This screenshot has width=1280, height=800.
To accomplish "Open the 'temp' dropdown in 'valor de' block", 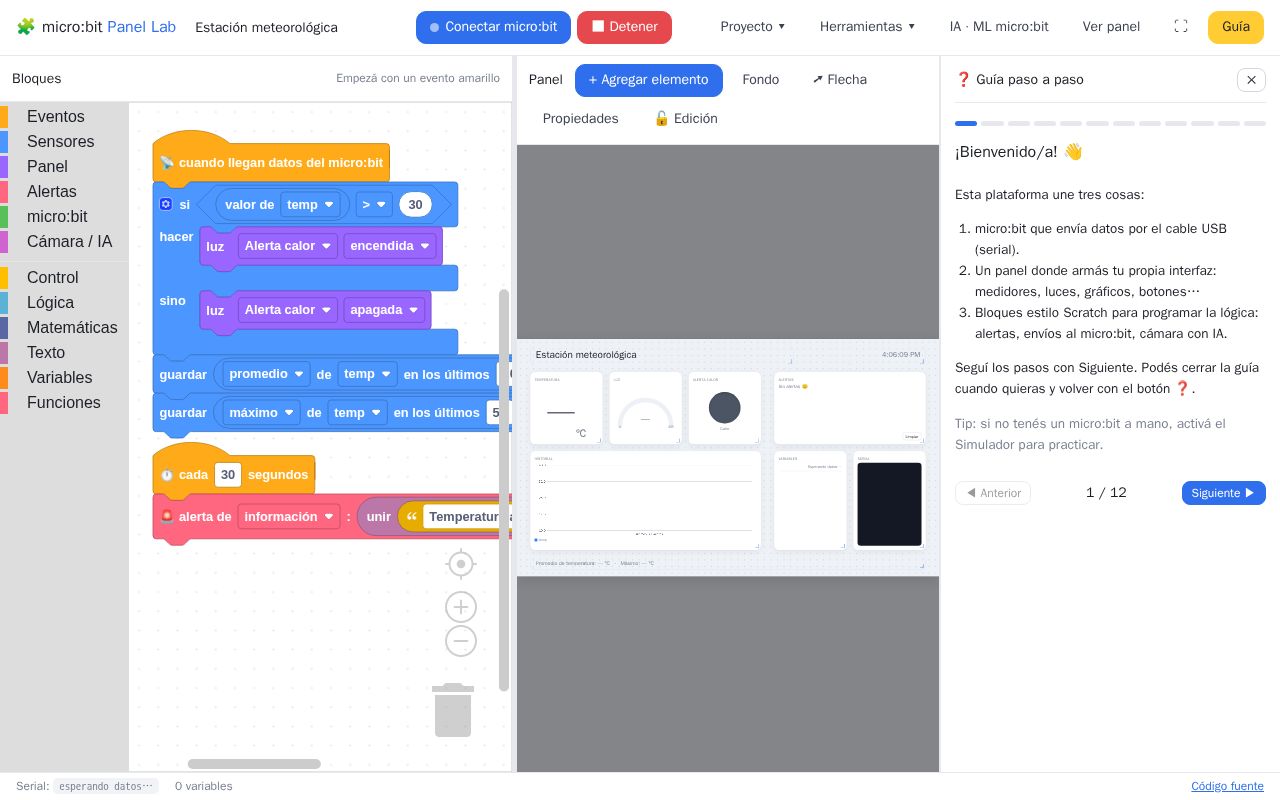I will click(310, 205).
